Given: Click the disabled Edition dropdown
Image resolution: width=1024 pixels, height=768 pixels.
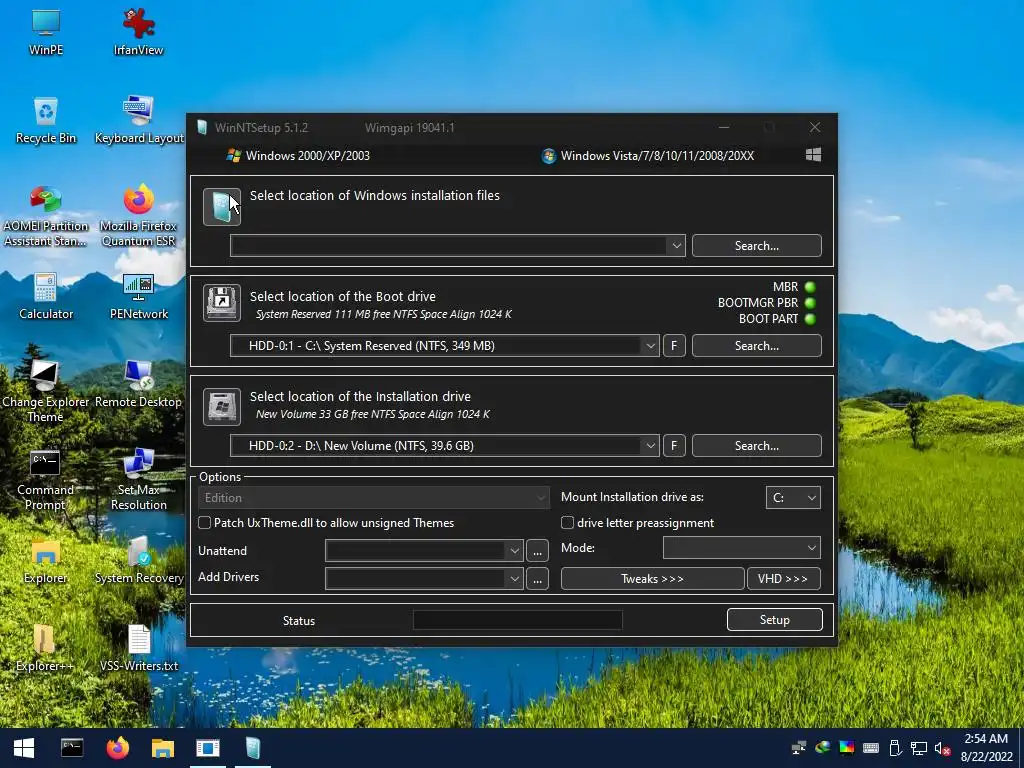Looking at the screenshot, I should [374, 498].
